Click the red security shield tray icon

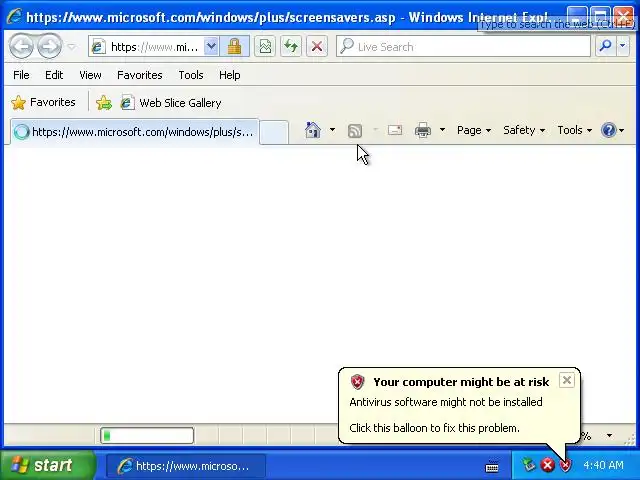point(566,465)
